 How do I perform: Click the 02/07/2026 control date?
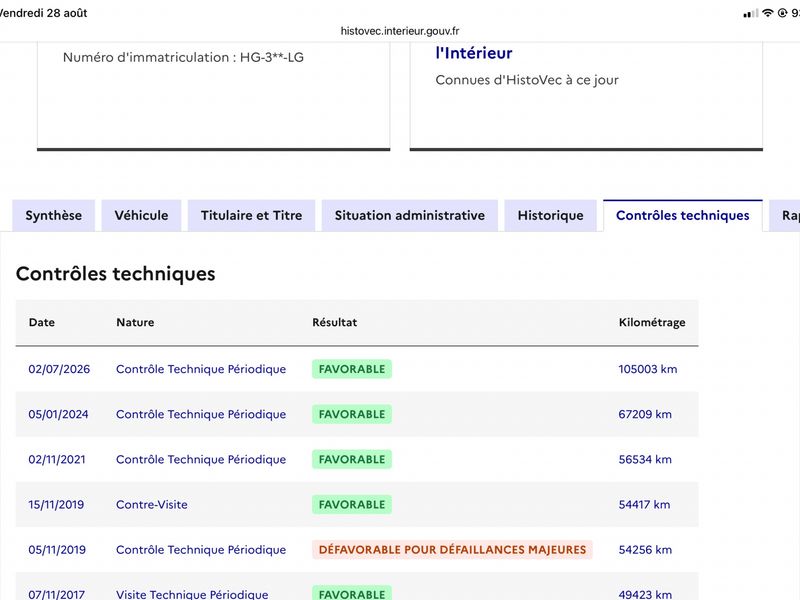(x=59, y=369)
